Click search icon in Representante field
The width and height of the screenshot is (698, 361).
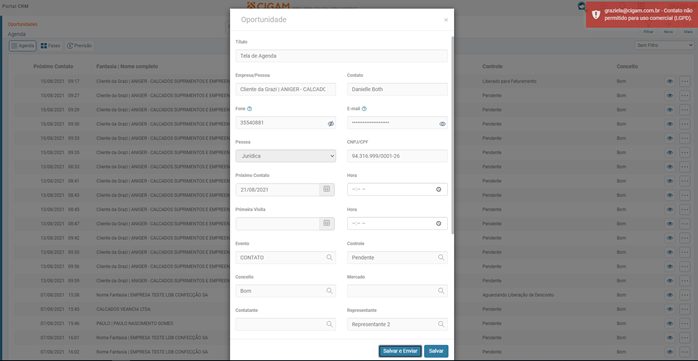point(441,324)
